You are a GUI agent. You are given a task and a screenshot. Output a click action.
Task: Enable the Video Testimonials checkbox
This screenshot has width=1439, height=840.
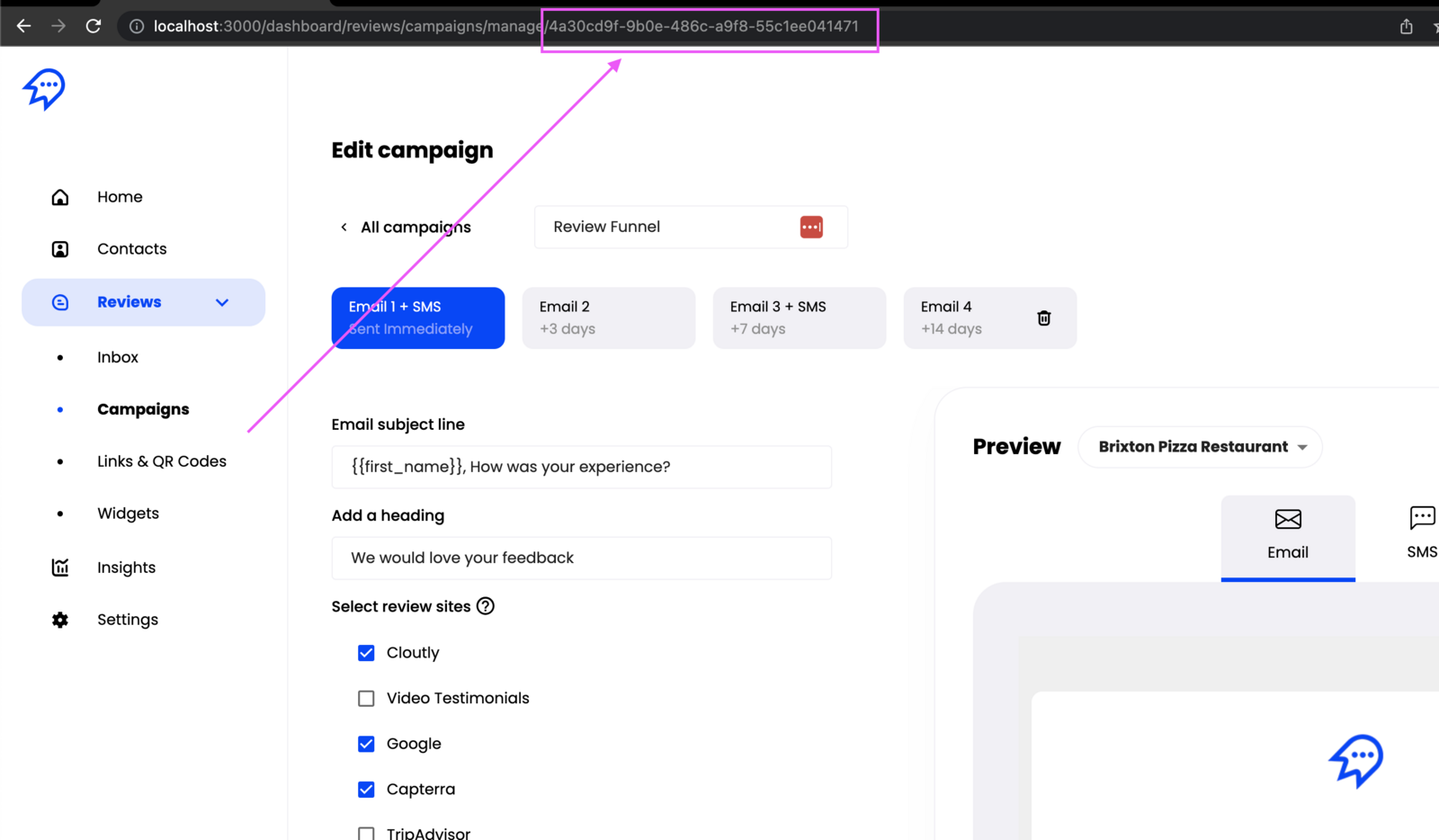tap(366, 698)
